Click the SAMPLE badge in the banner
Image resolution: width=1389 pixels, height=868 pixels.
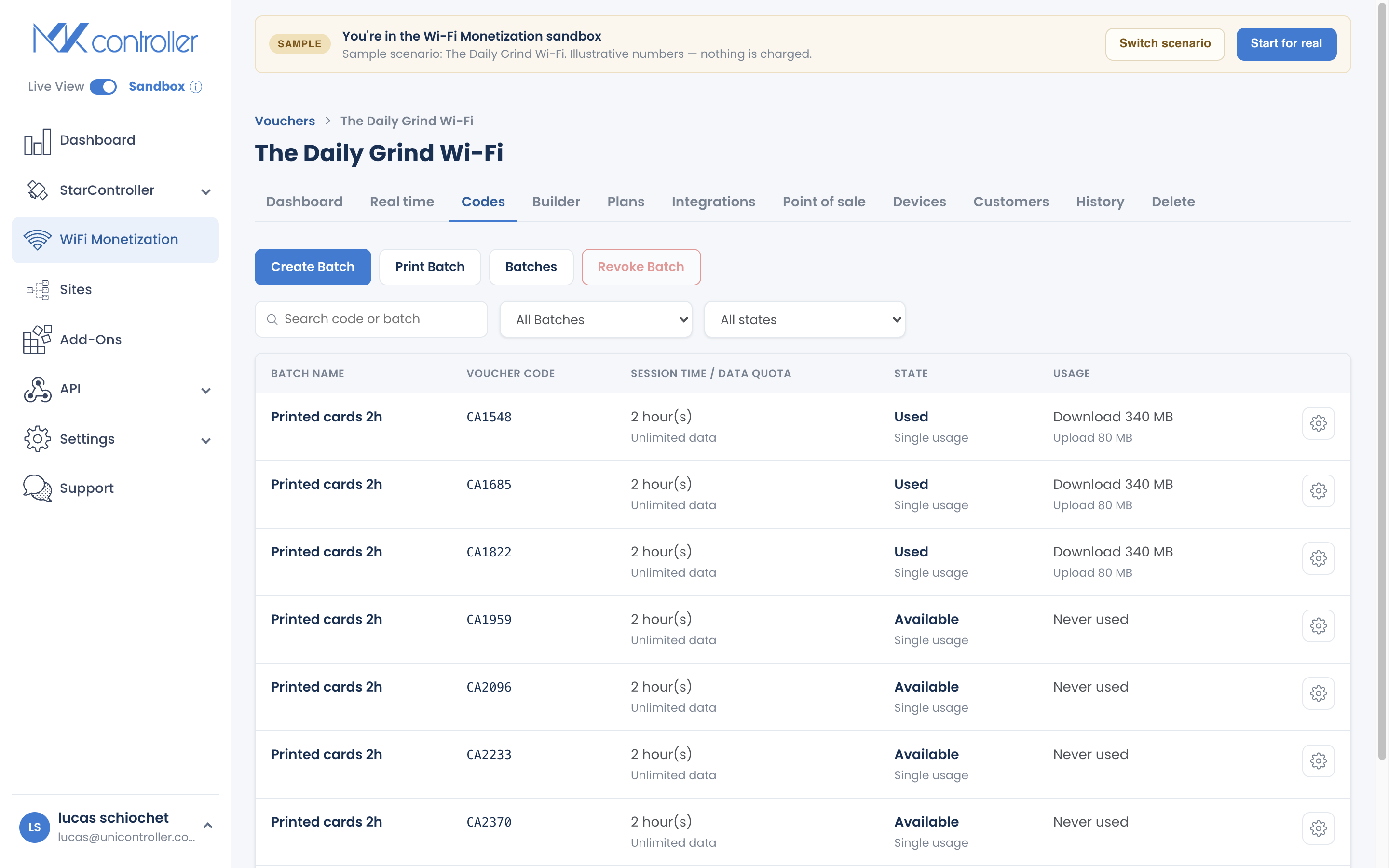click(300, 44)
